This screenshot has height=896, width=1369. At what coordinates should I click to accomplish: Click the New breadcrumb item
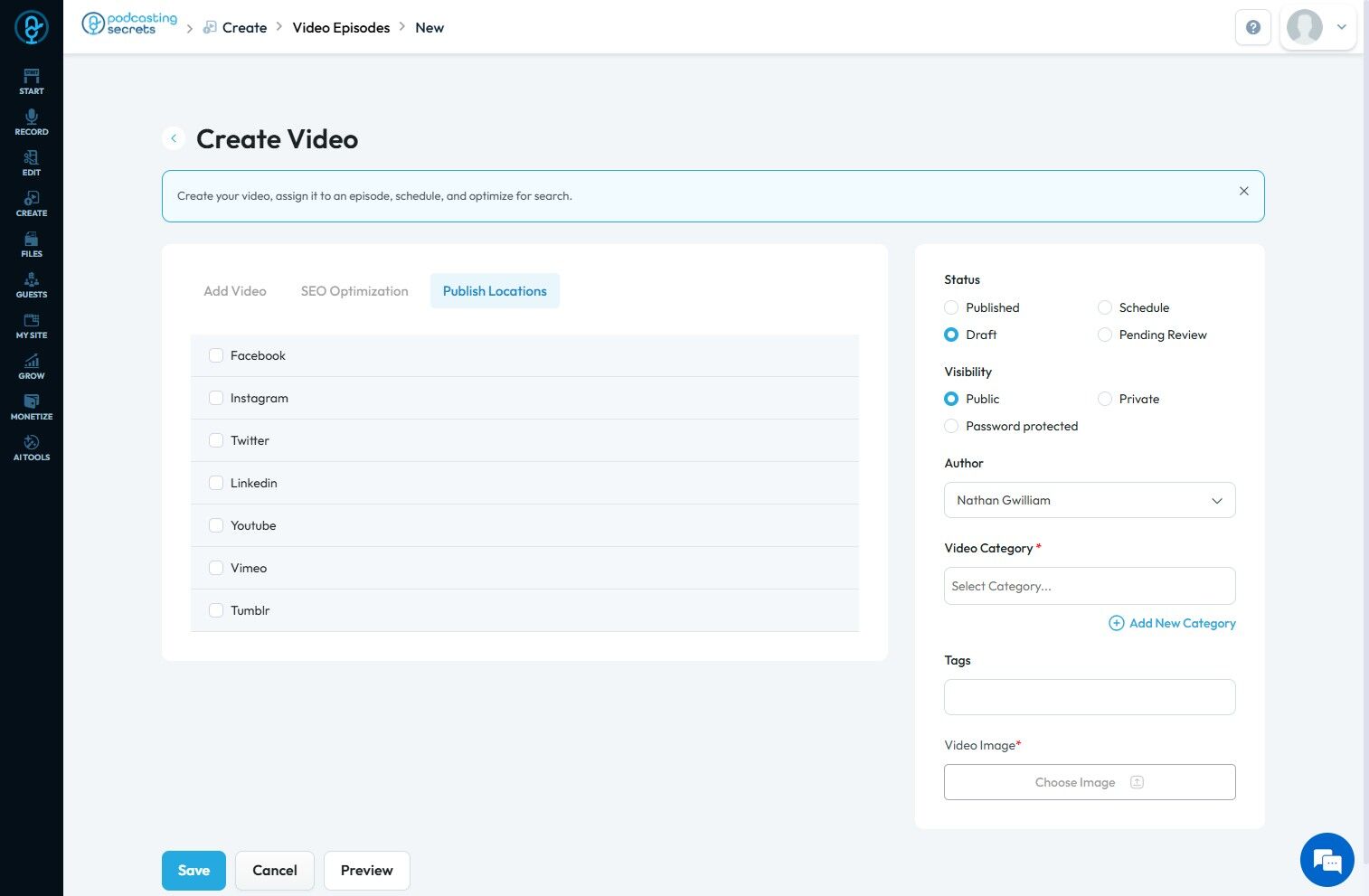pos(430,27)
